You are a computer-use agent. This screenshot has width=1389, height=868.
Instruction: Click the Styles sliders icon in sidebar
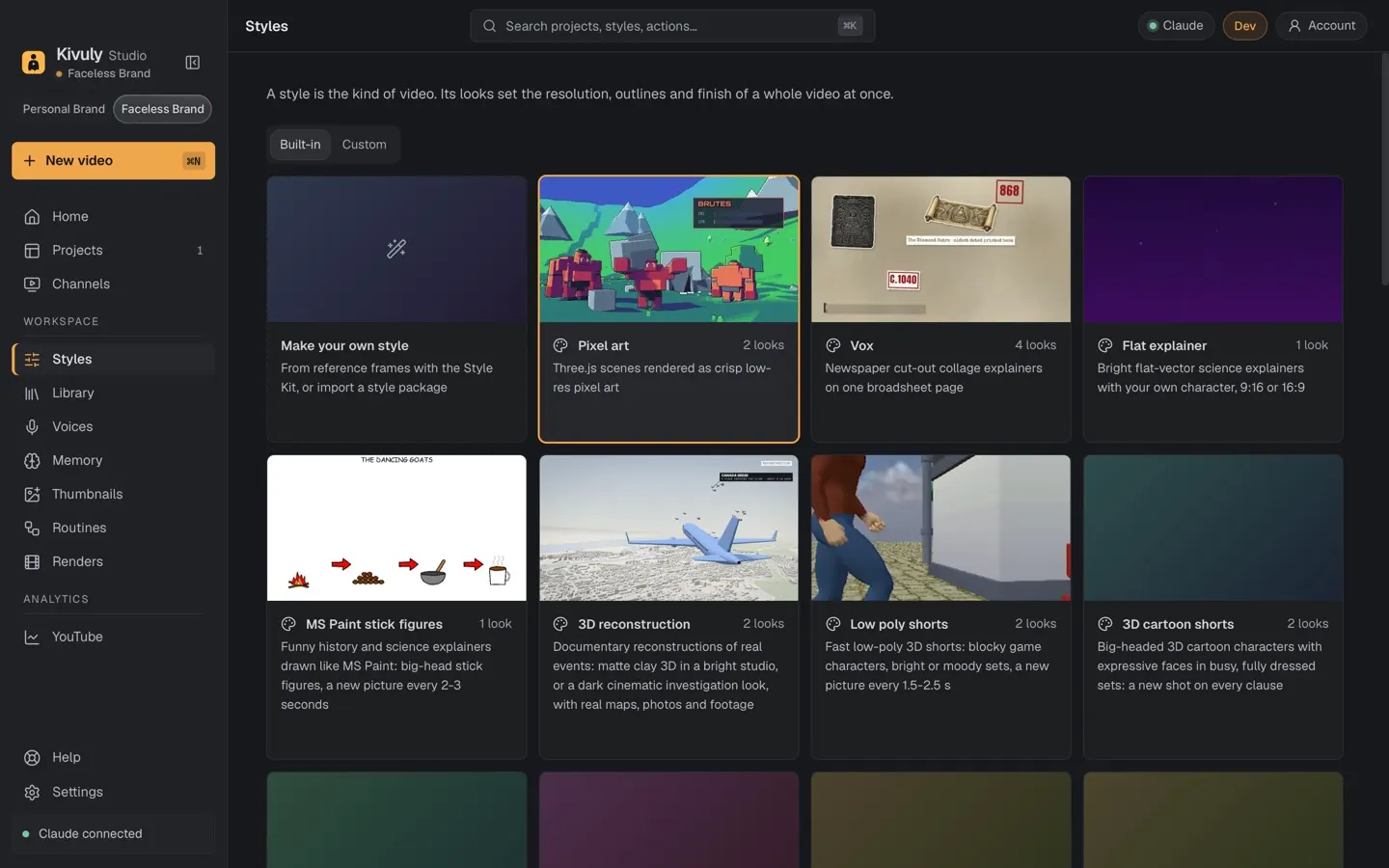(x=32, y=360)
